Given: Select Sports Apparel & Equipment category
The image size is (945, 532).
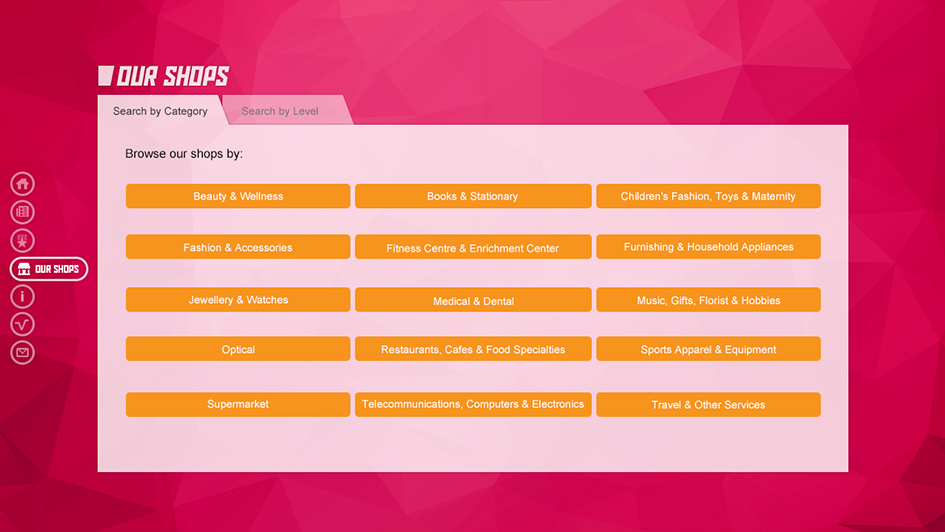Looking at the screenshot, I should pos(708,349).
